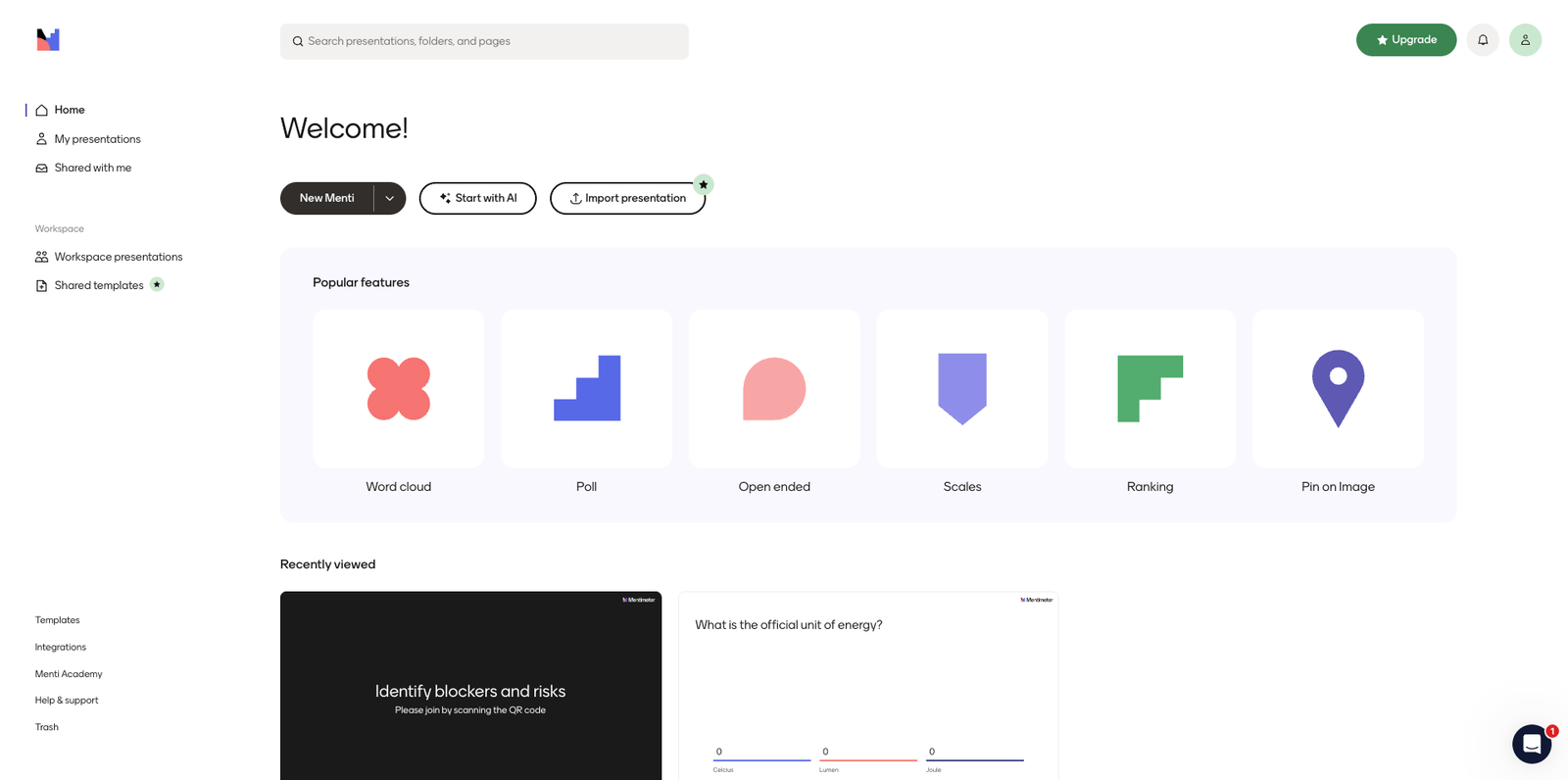Screen dimensions: 1568x780
Task: Click the Scales label text
Action: 962,487
